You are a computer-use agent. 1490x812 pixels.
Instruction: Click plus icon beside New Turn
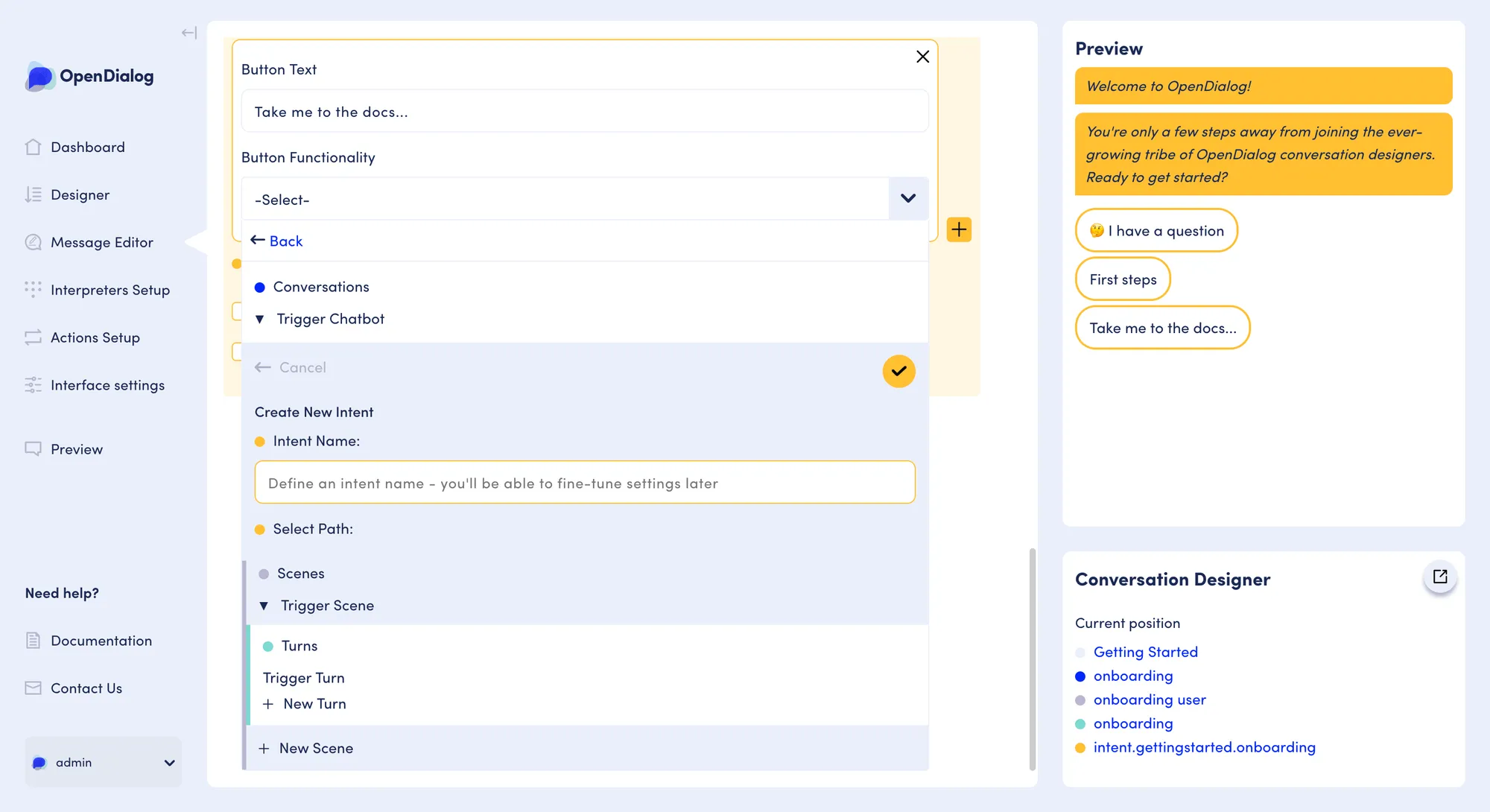point(268,704)
